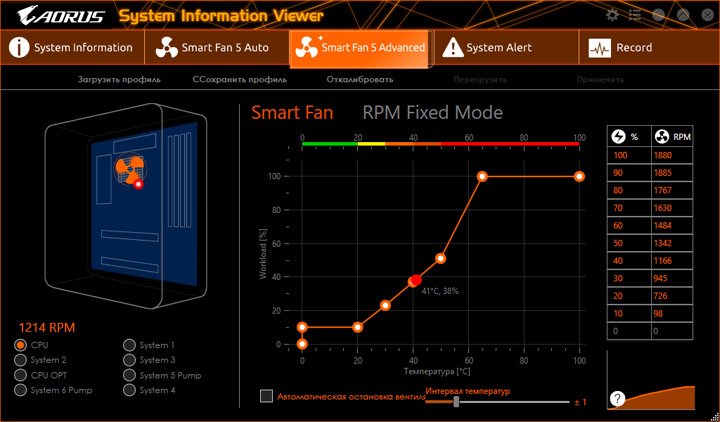The height and width of the screenshot is (422, 720).
Task: Click the Smart Fan 5 Auto fan icon
Action: point(167,48)
